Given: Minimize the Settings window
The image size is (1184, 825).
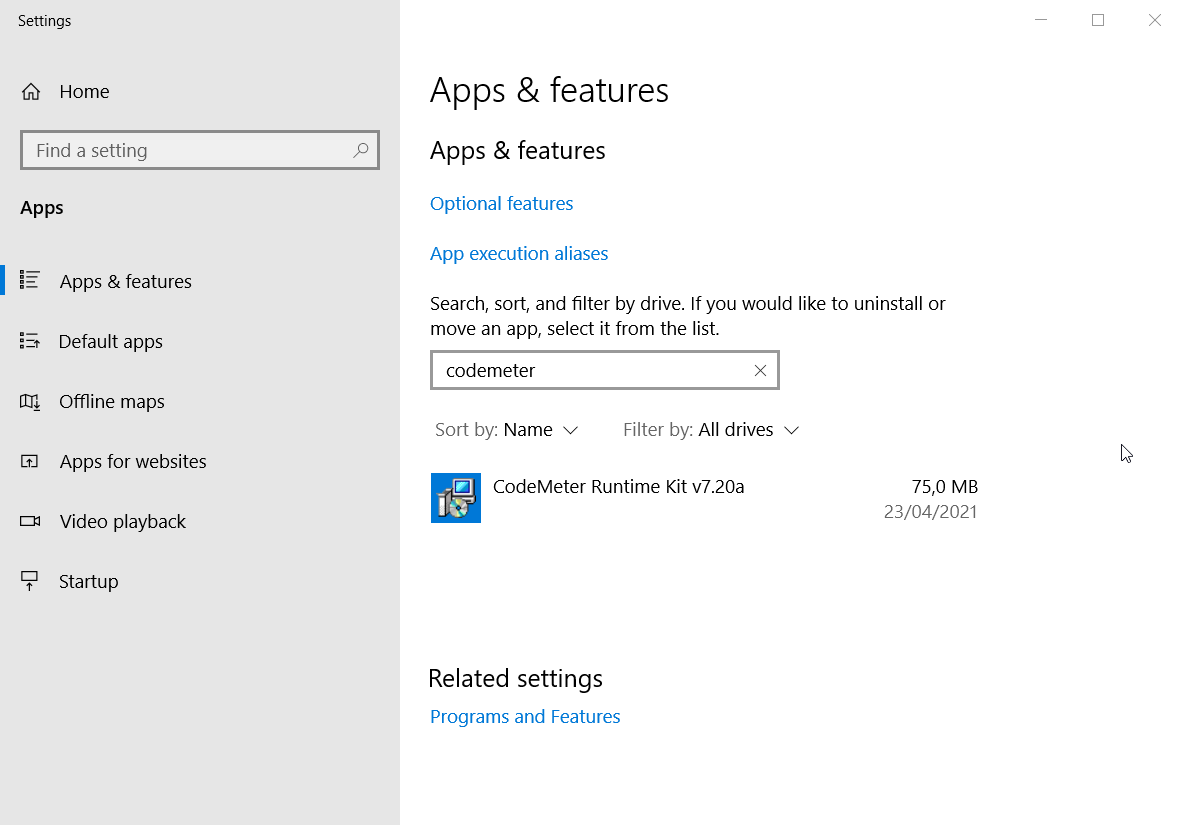Looking at the screenshot, I should tap(1041, 20).
